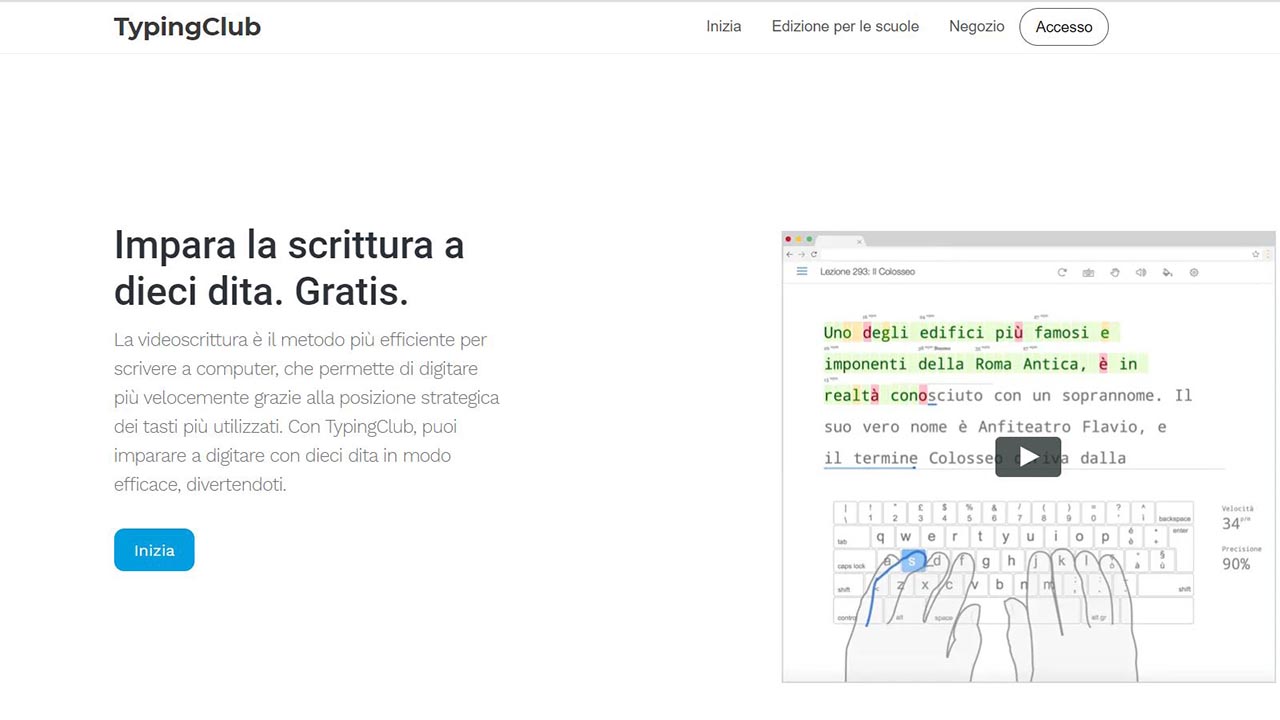
Task: Click the Accesso login button
Action: [x=1064, y=27]
